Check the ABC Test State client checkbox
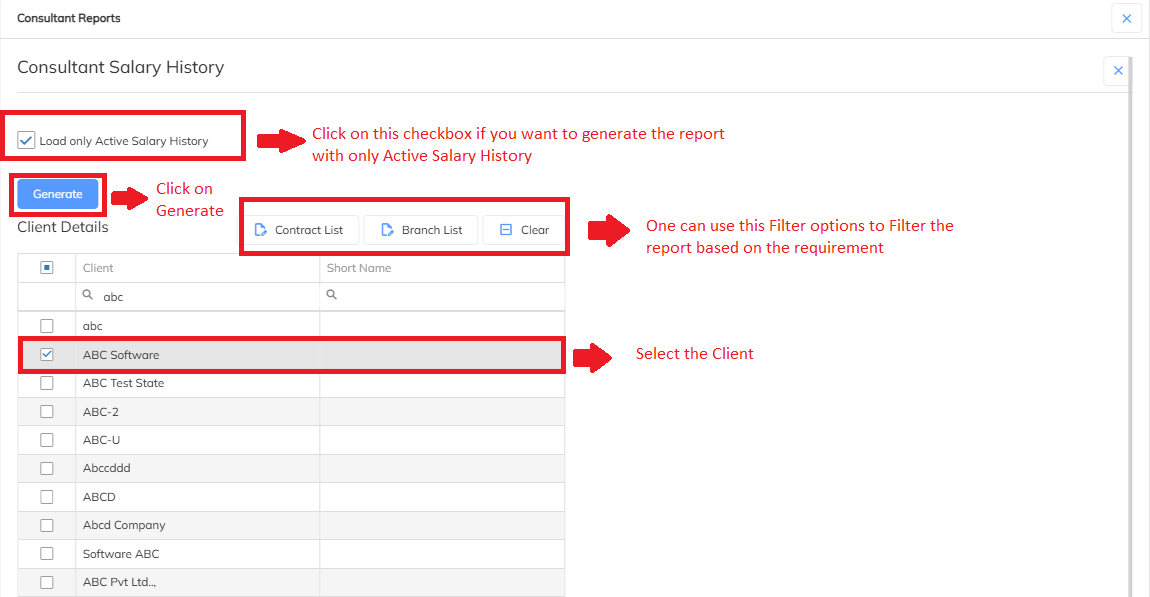Image resolution: width=1150 pixels, height=597 pixels. pos(47,383)
